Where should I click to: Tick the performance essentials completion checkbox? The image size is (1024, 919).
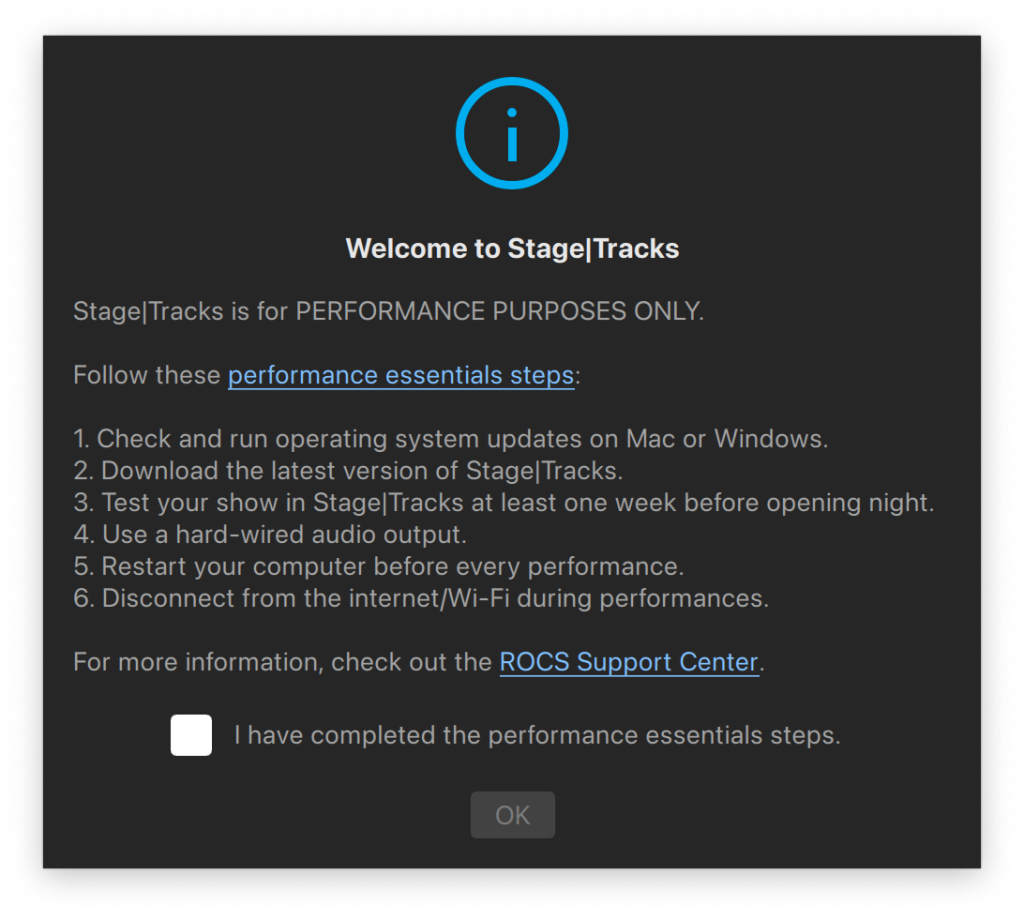point(191,735)
